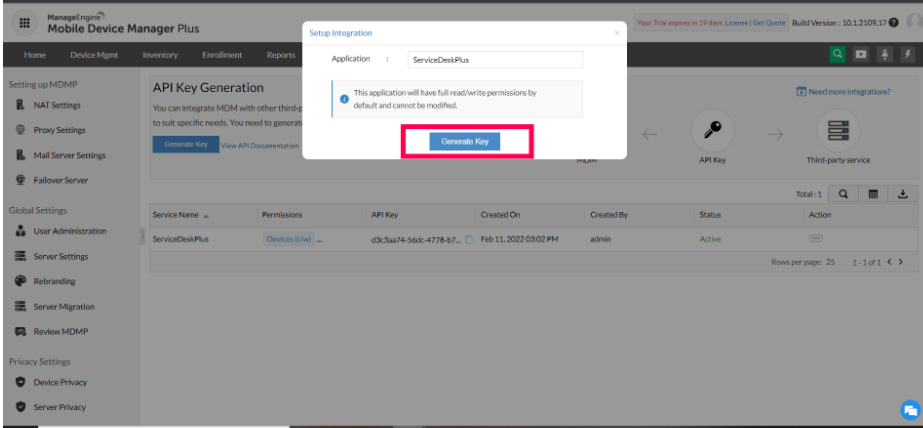This screenshot has height=428, width=923.
Task: Click Generate Key button on background page
Action: click(x=185, y=144)
